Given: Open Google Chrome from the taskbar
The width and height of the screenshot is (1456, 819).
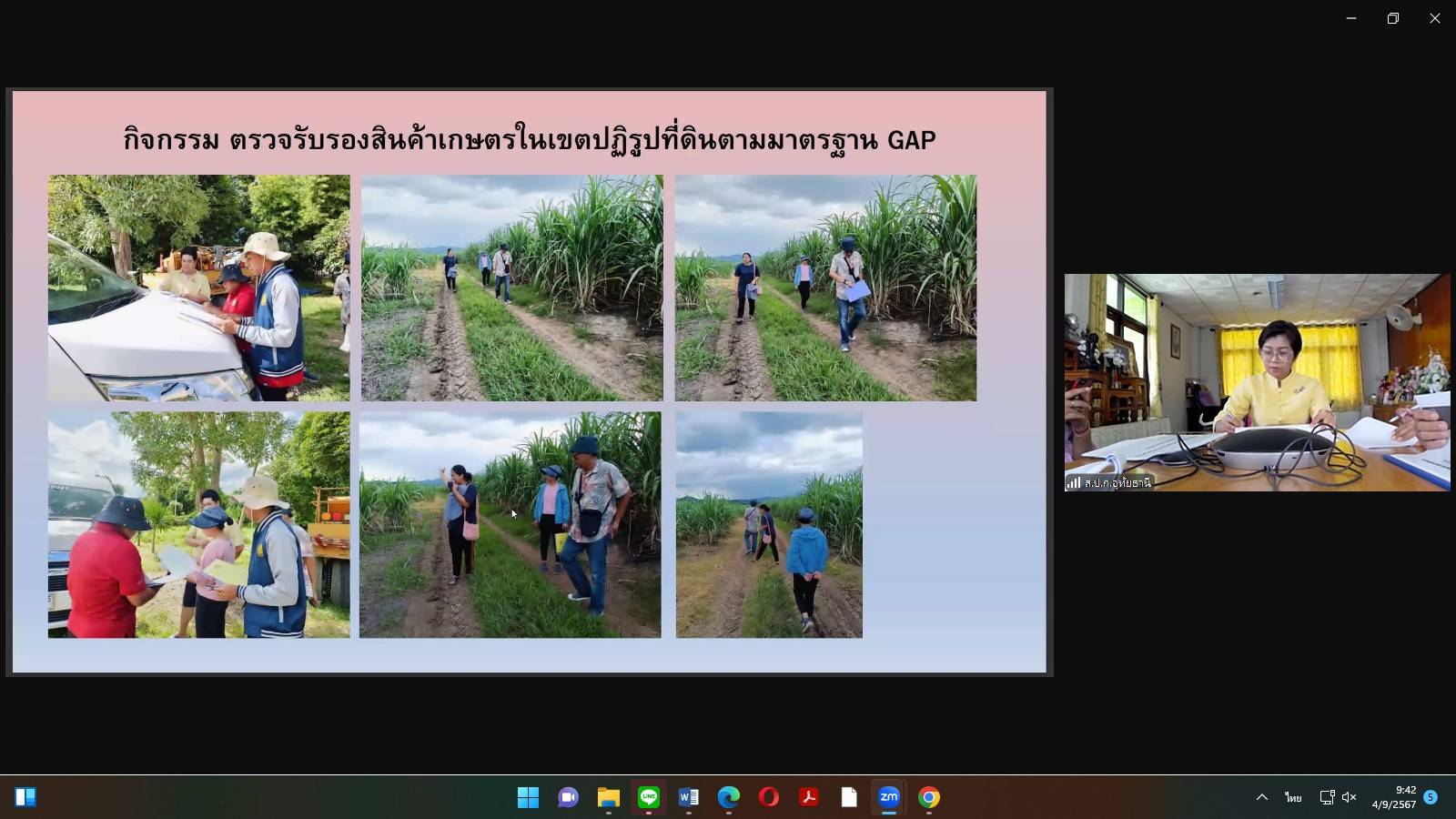Looking at the screenshot, I should tap(928, 797).
